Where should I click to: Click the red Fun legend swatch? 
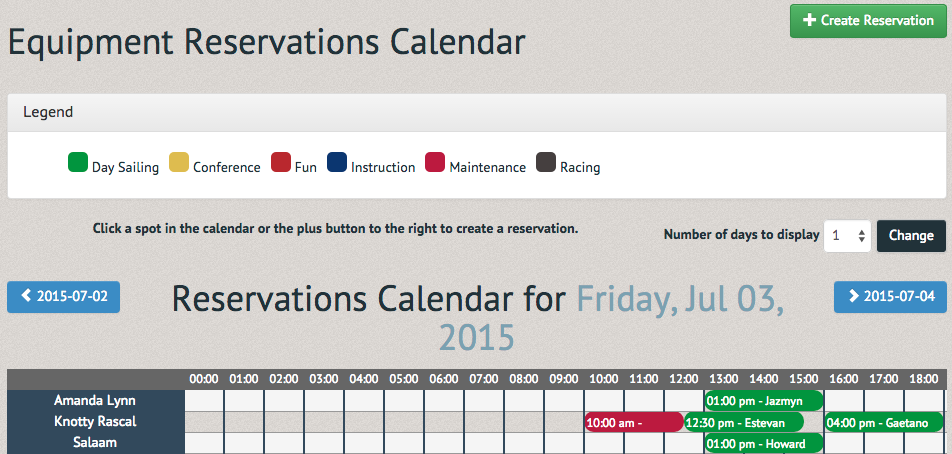tap(281, 163)
